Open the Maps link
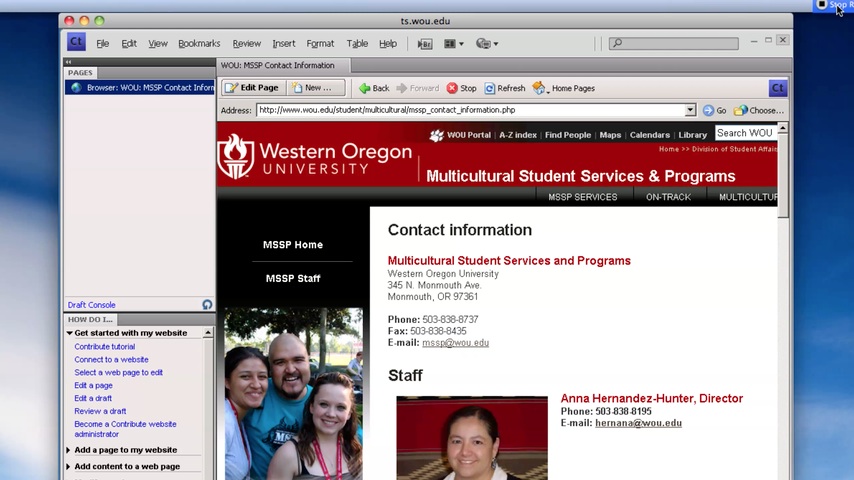The image size is (854, 480). (610, 135)
